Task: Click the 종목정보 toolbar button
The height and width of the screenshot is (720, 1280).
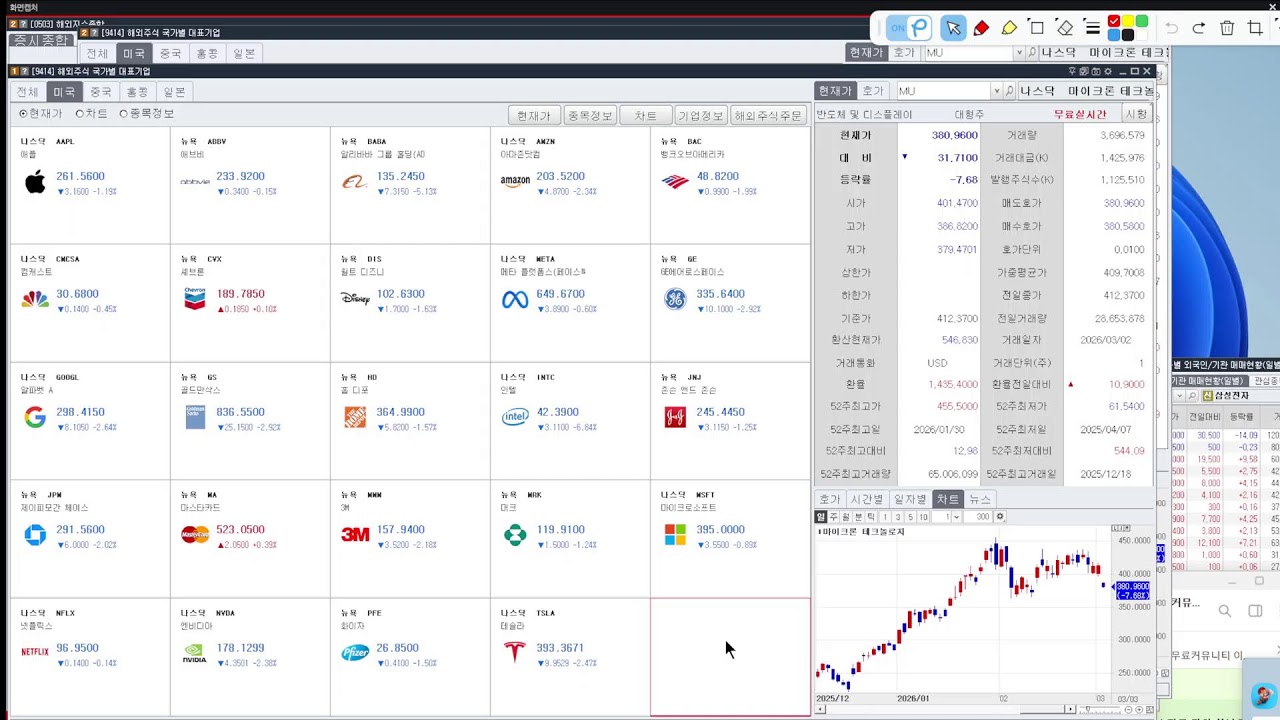Action: click(x=590, y=116)
